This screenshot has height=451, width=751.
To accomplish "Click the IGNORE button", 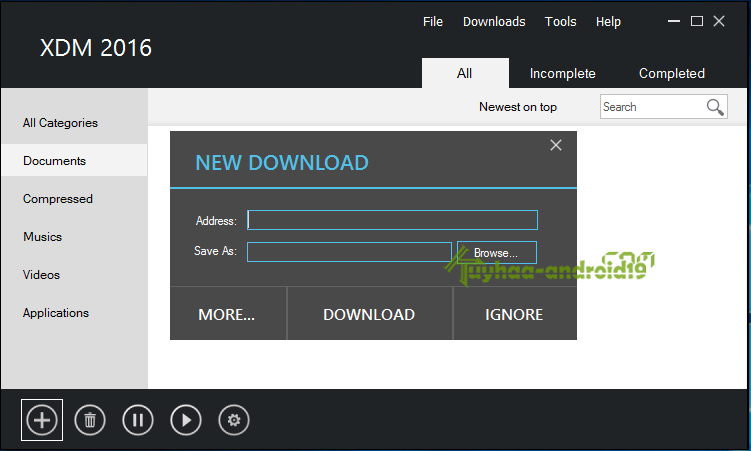I will tap(515, 314).
